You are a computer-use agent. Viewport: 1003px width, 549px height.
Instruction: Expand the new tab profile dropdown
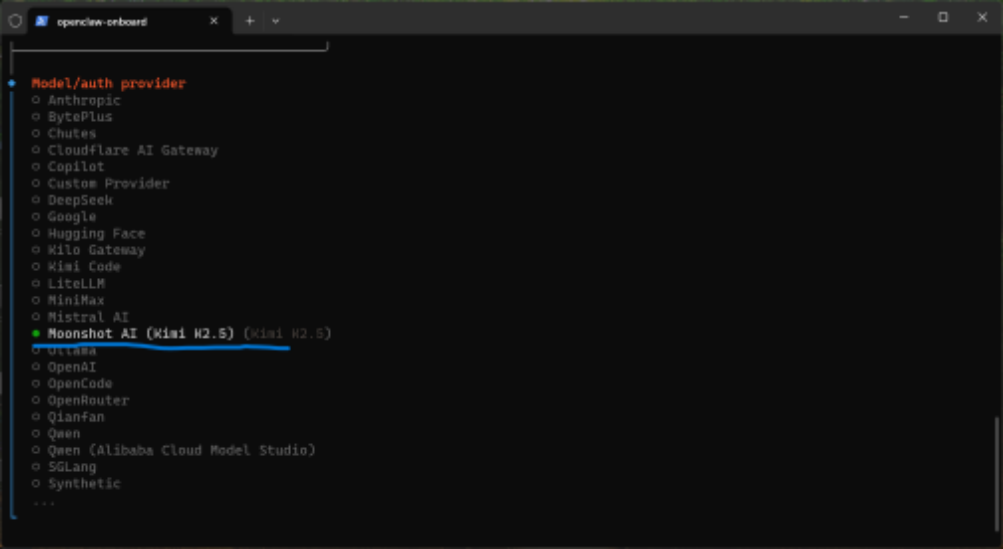click(x=276, y=20)
